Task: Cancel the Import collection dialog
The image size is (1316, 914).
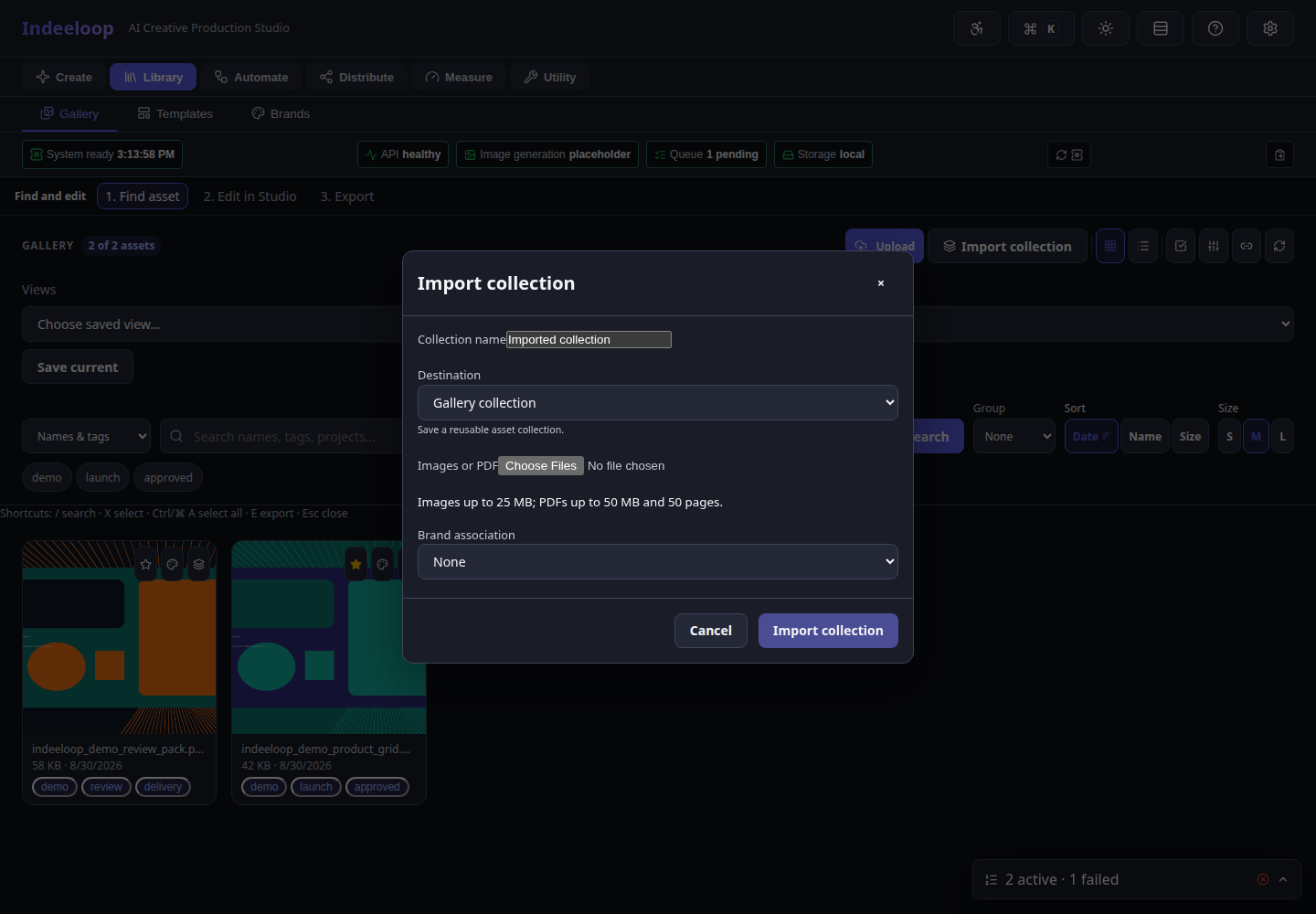Action: 711,631
